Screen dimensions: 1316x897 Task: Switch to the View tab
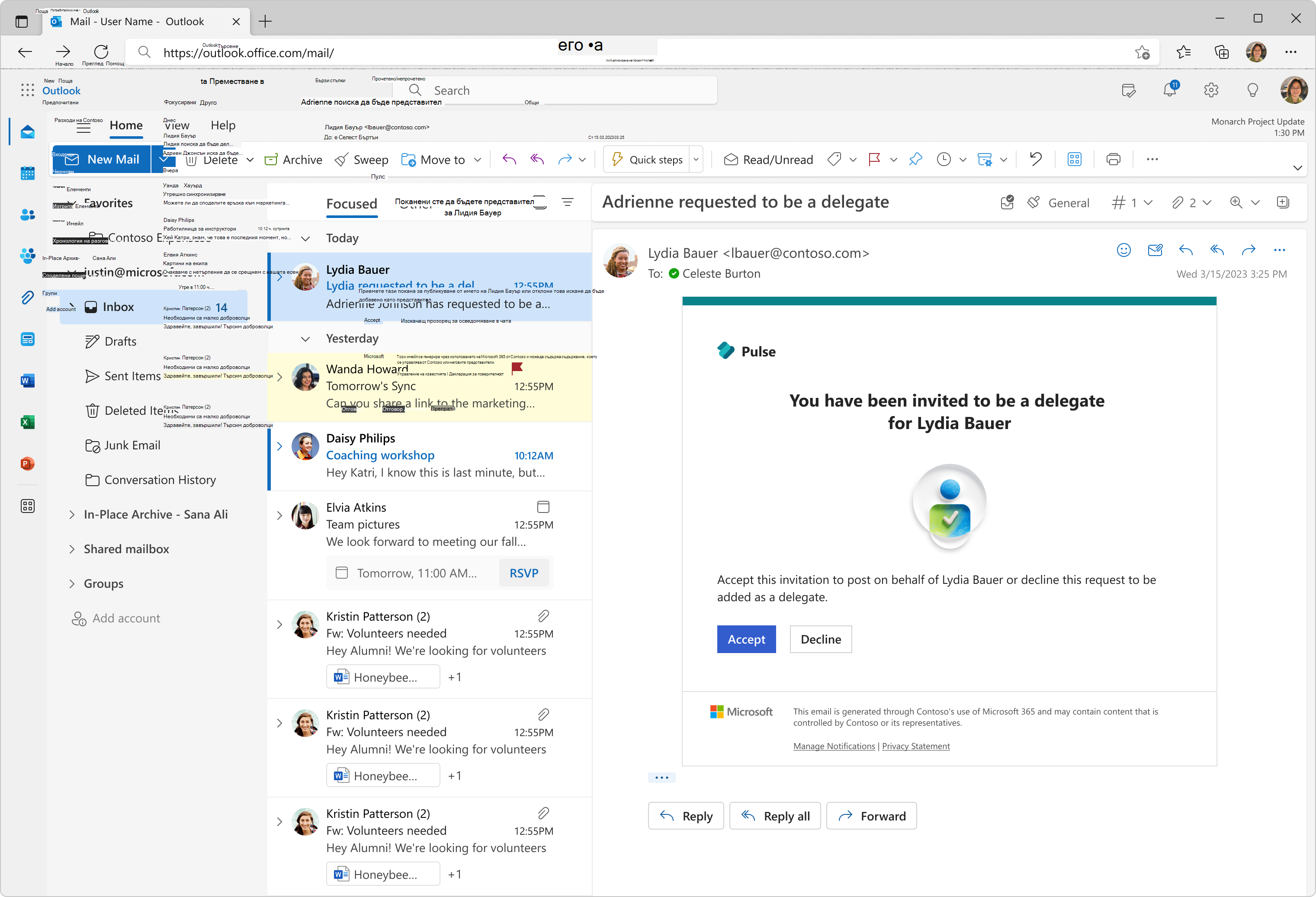click(177, 125)
